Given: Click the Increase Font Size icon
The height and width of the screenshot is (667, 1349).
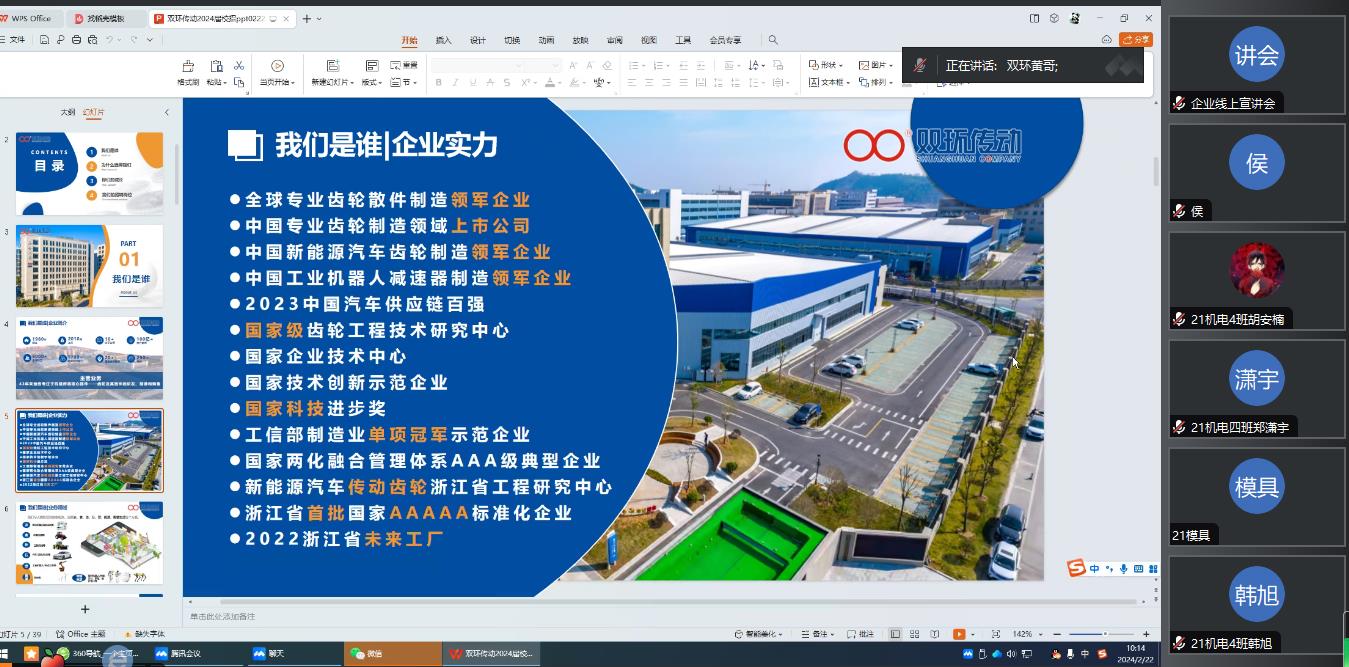Looking at the screenshot, I should 573,65.
